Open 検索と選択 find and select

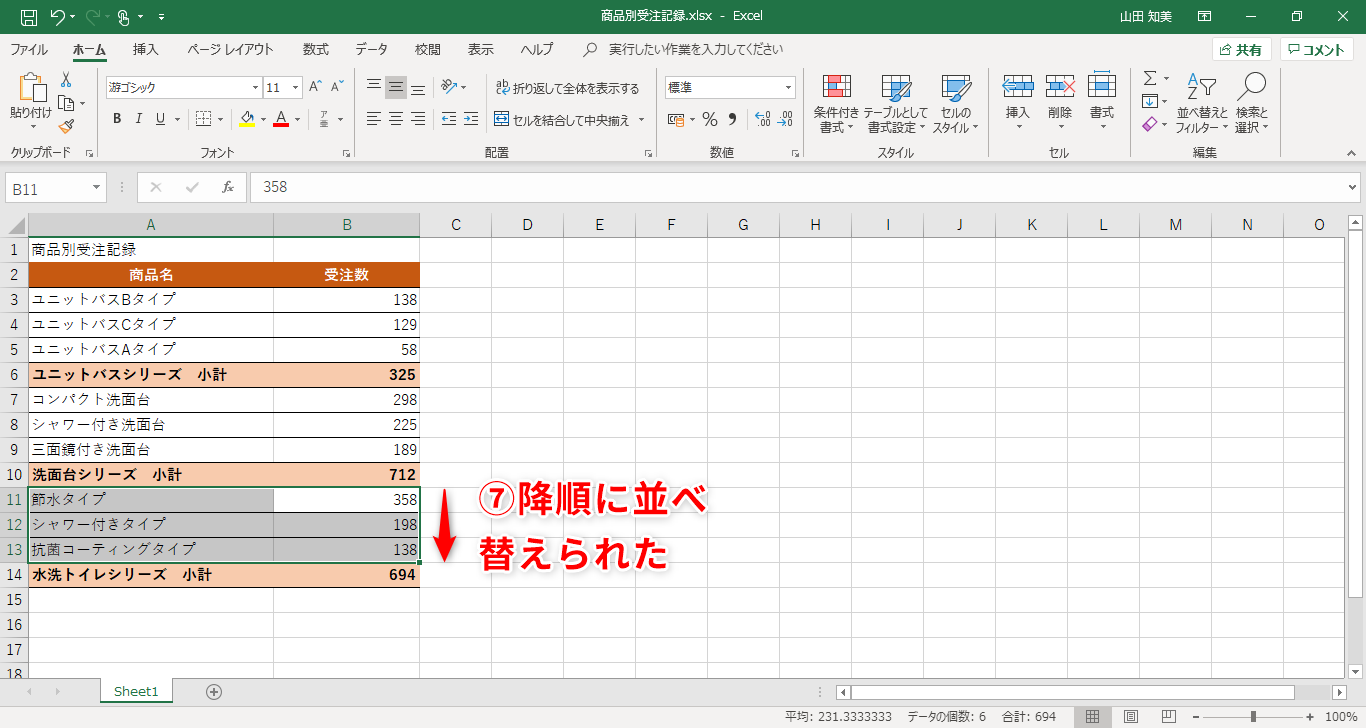point(1251,104)
